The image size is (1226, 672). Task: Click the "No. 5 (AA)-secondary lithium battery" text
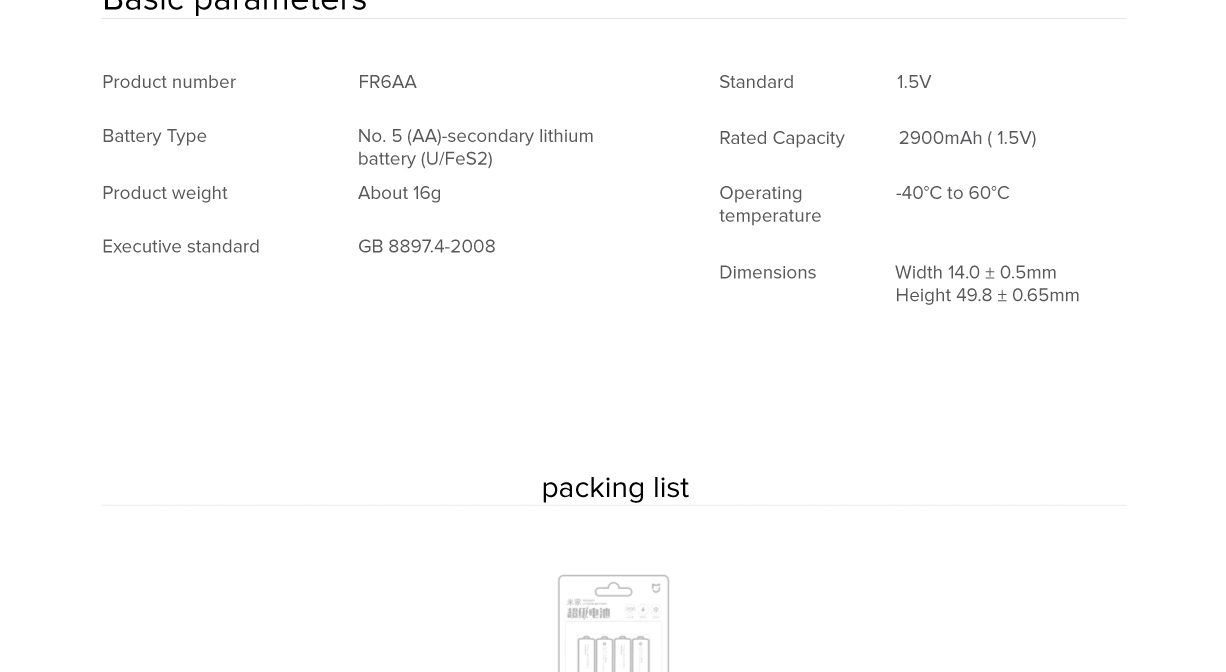click(475, 147)
